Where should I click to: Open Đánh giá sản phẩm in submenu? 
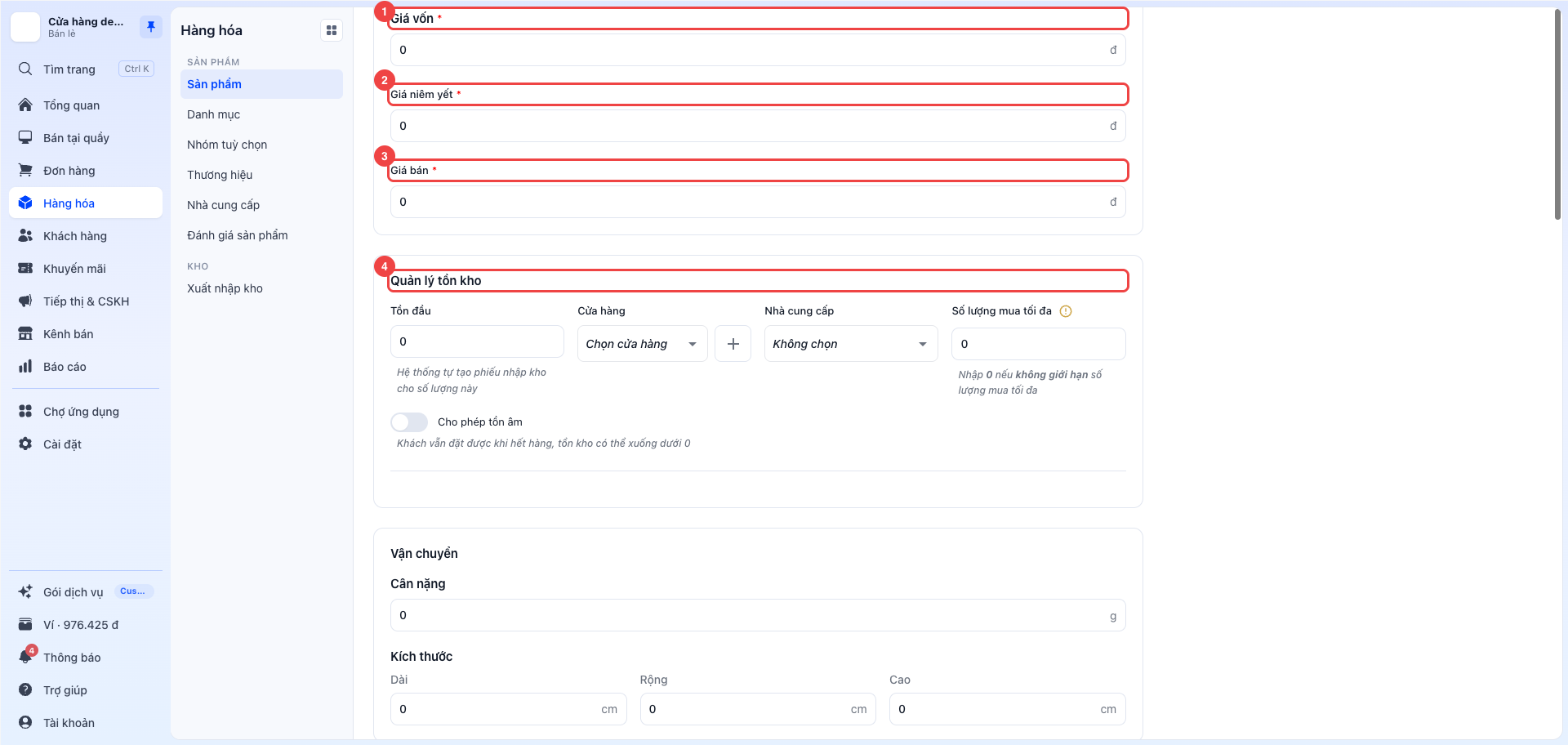click(261, 235)
